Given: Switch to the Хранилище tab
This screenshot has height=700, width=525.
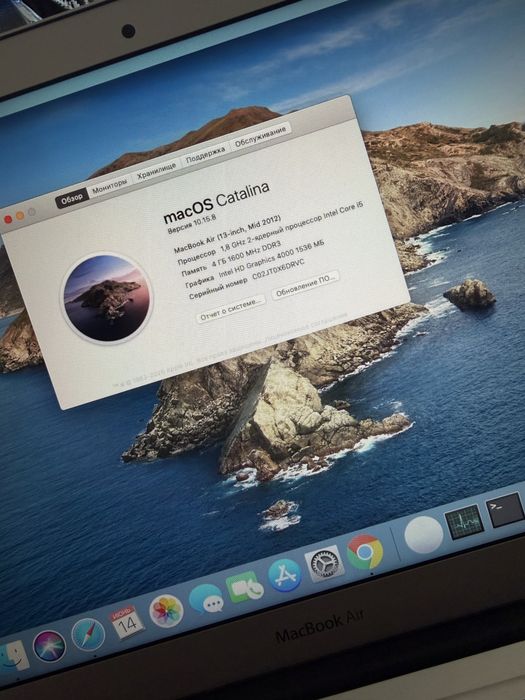Looking at the screenshot, I should [x=156, y=171].
